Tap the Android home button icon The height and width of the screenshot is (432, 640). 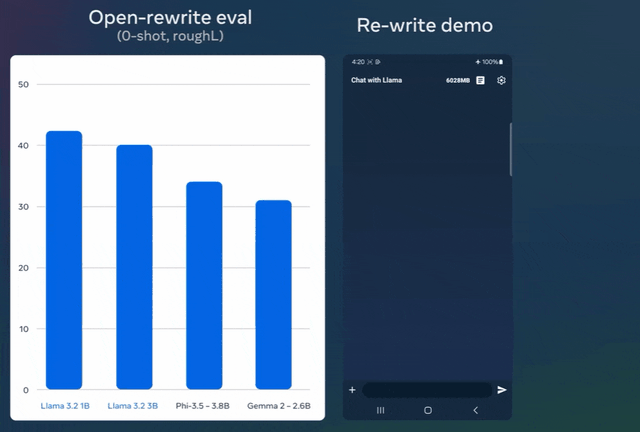pos(428,410)
